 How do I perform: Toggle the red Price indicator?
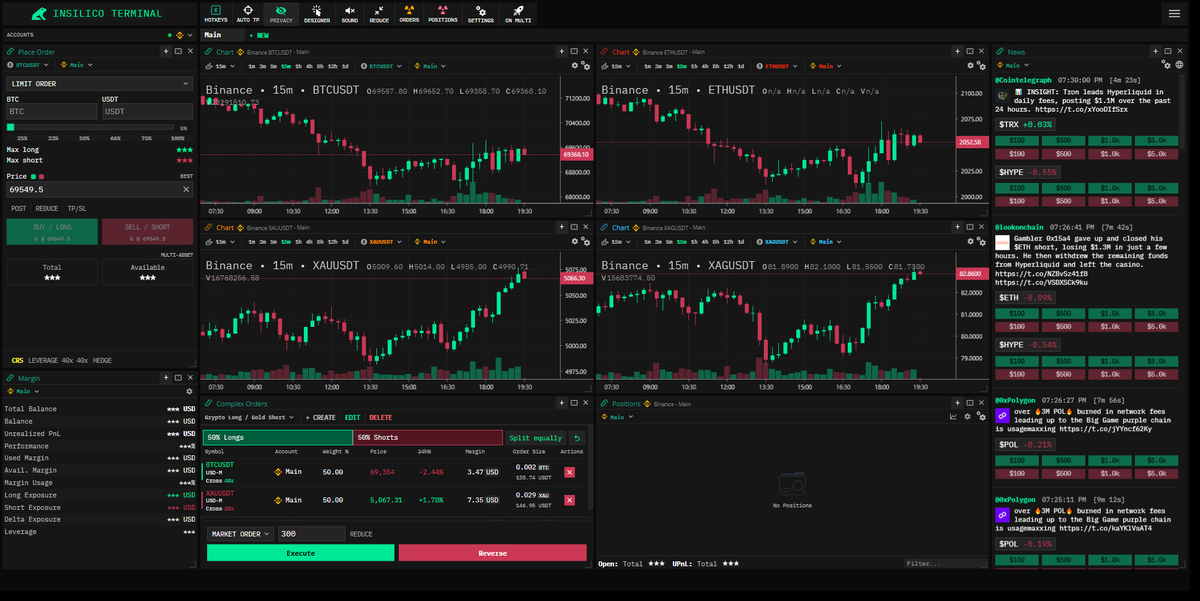pos(43,177)
